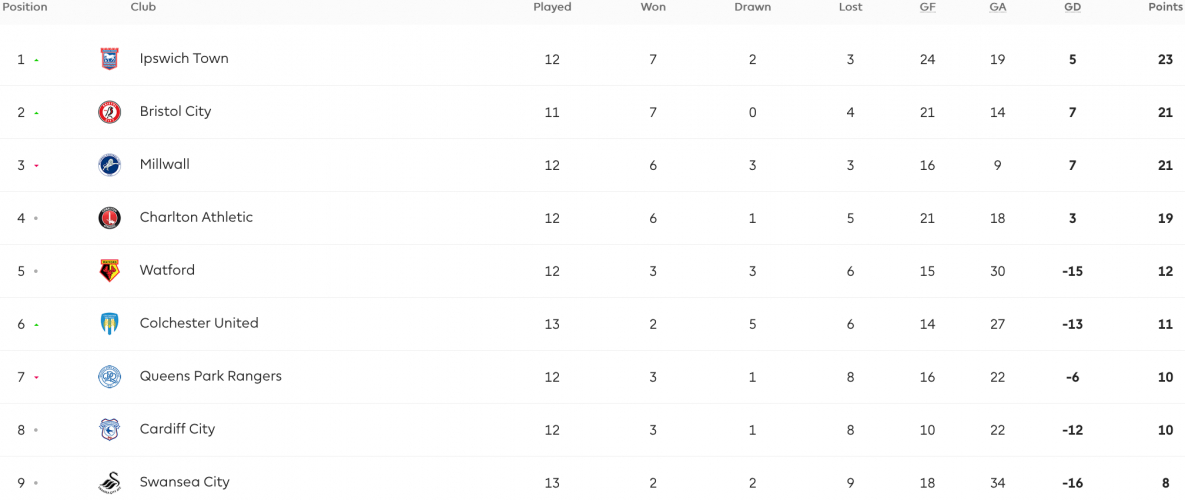The height and width of the screenshot is (500, 1185).
Task: Click the Watford club crest
Action: point(110,270)
